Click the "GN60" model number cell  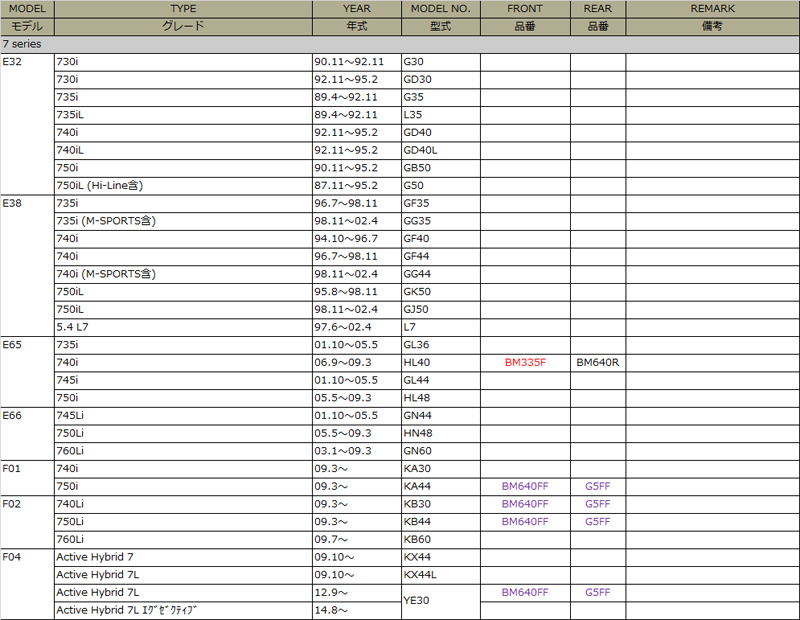point(441,451)
